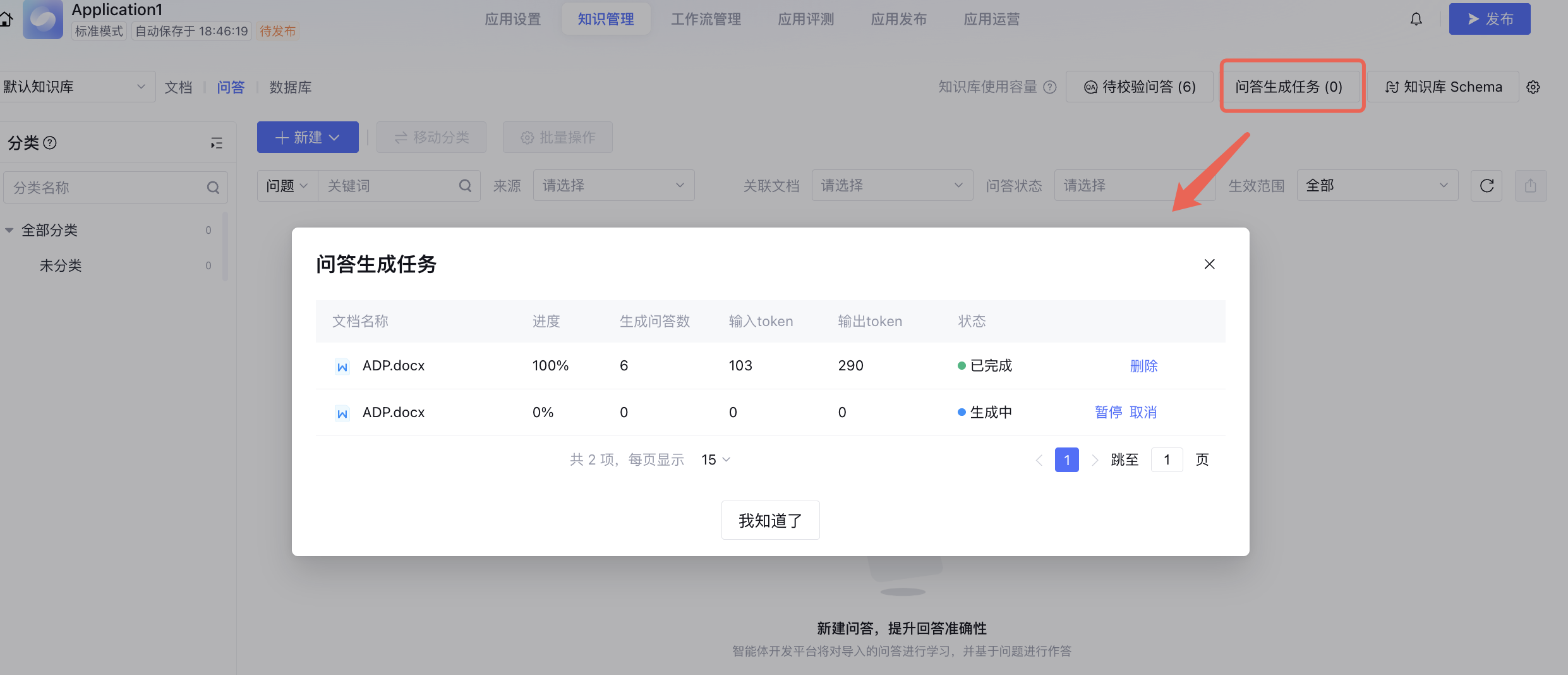Screen dimensions: 1568x675
Task: Click 删除 for the completed ADP.docx task
Action: click(1143, 366)
